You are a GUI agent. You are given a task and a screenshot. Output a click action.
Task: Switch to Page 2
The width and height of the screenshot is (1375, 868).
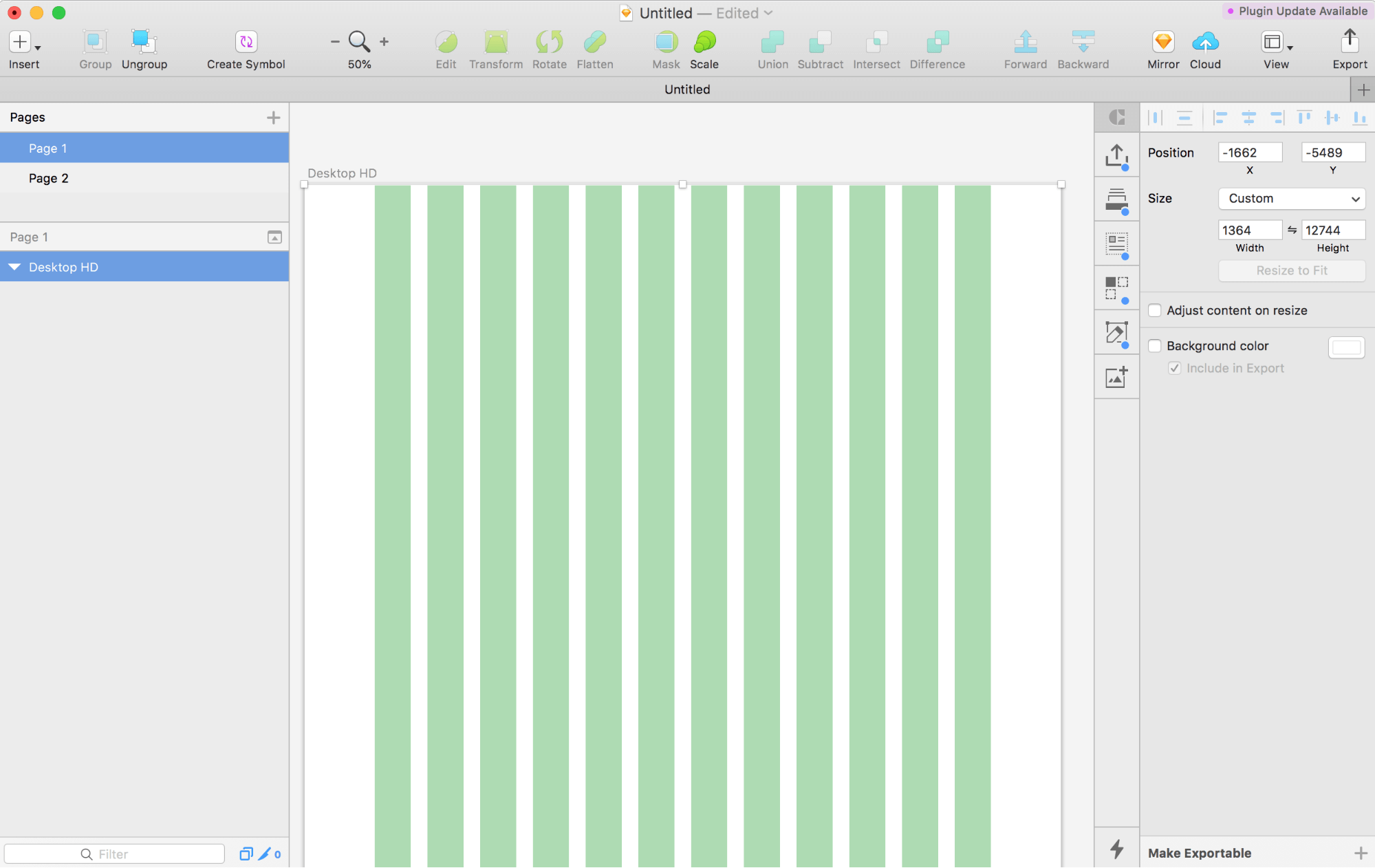pyautogui.click(x=48, y=178)
